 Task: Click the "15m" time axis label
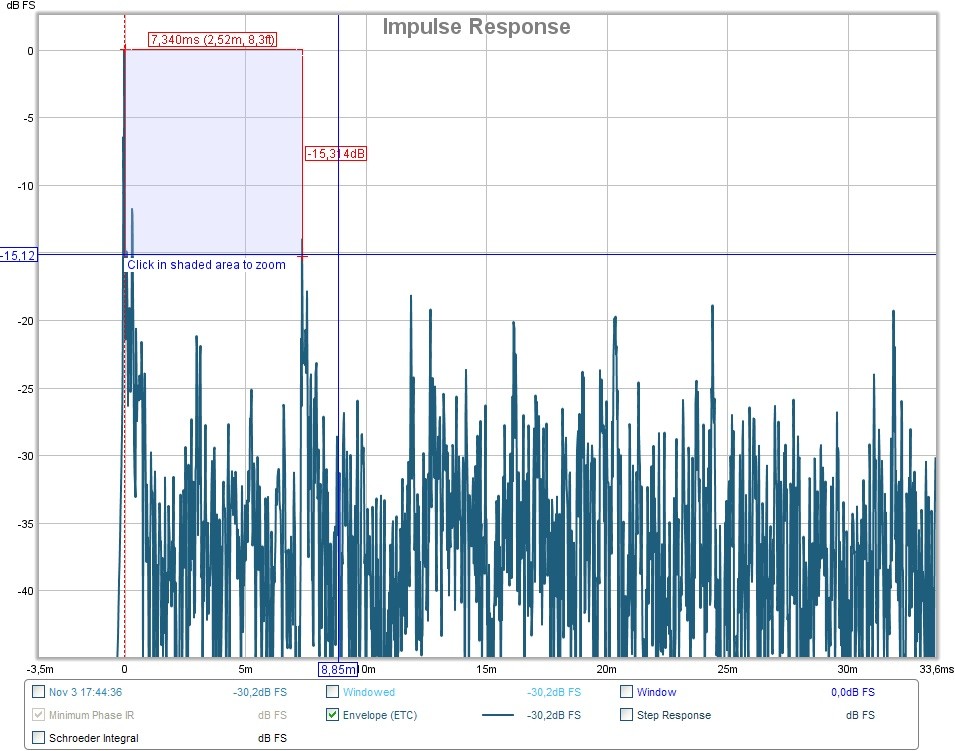[x=486, y=669]
